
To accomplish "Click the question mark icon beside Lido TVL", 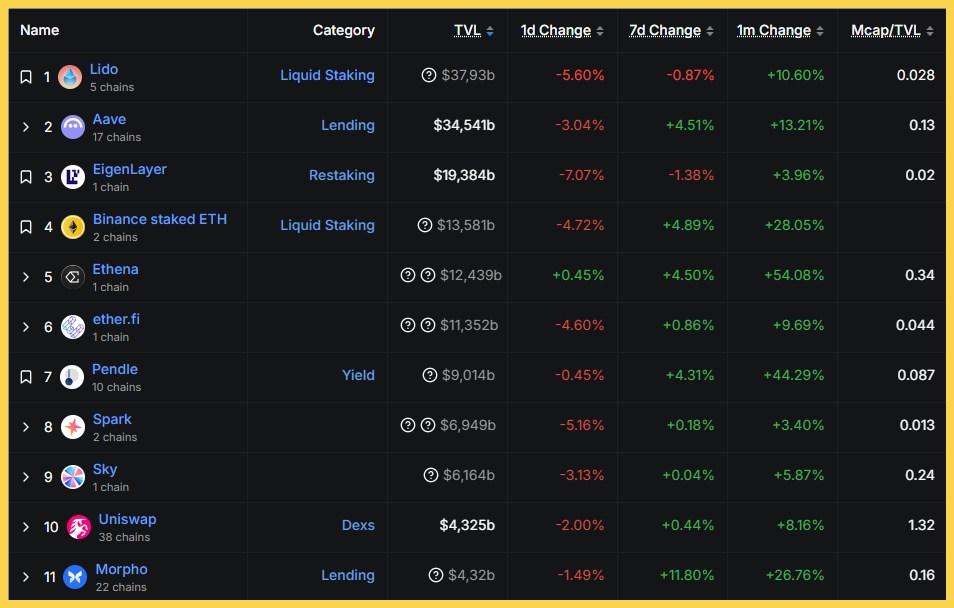I will 429,75.
